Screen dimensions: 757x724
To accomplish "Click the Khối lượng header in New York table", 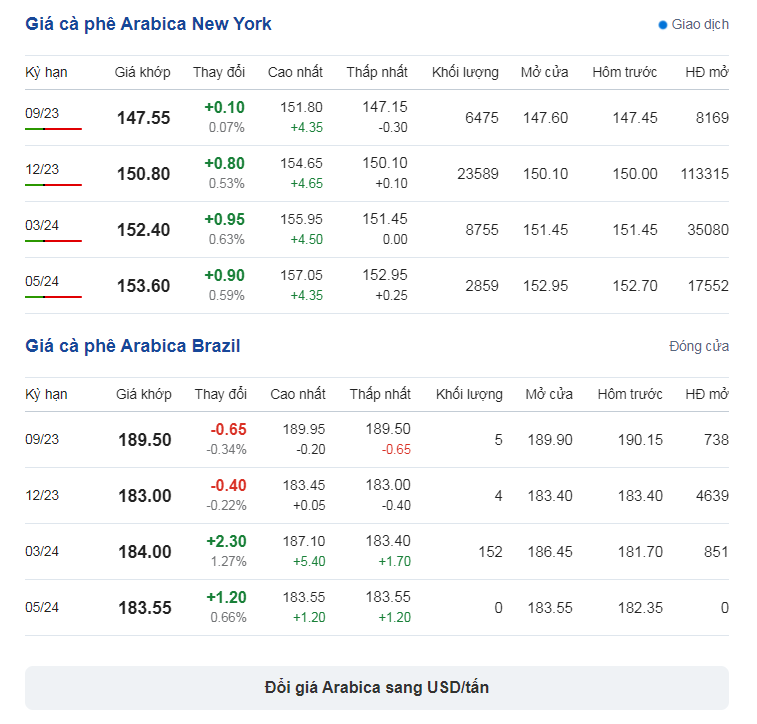I will click(x=465, y=72).
